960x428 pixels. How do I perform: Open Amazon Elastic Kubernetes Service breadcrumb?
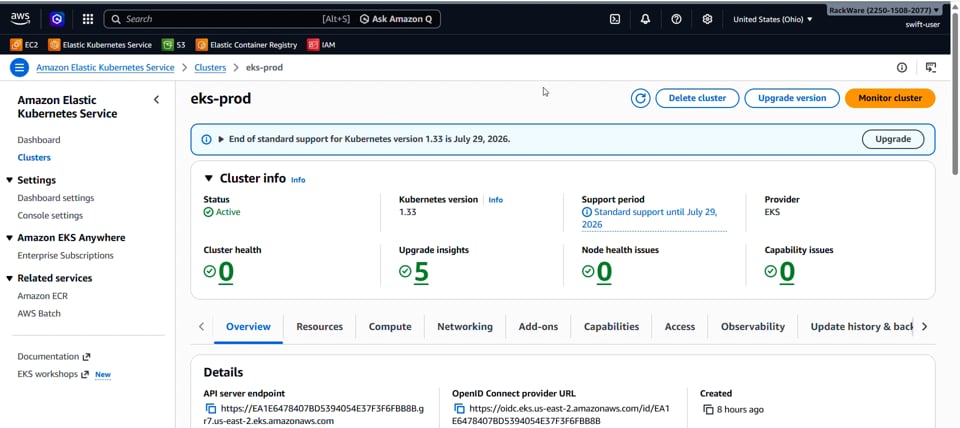[105, 67]
